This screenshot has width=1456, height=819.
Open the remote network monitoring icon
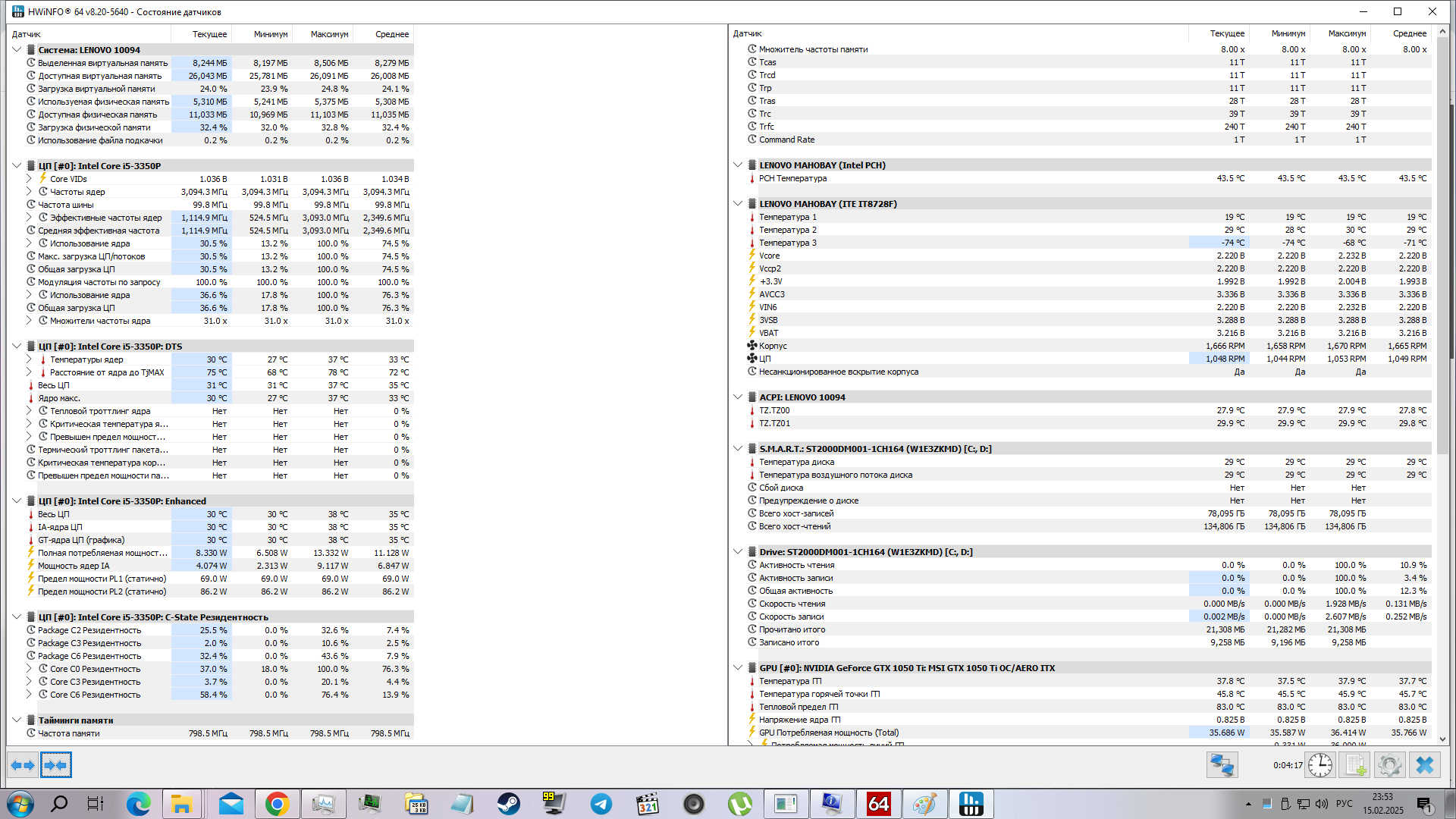[1222, 765]
